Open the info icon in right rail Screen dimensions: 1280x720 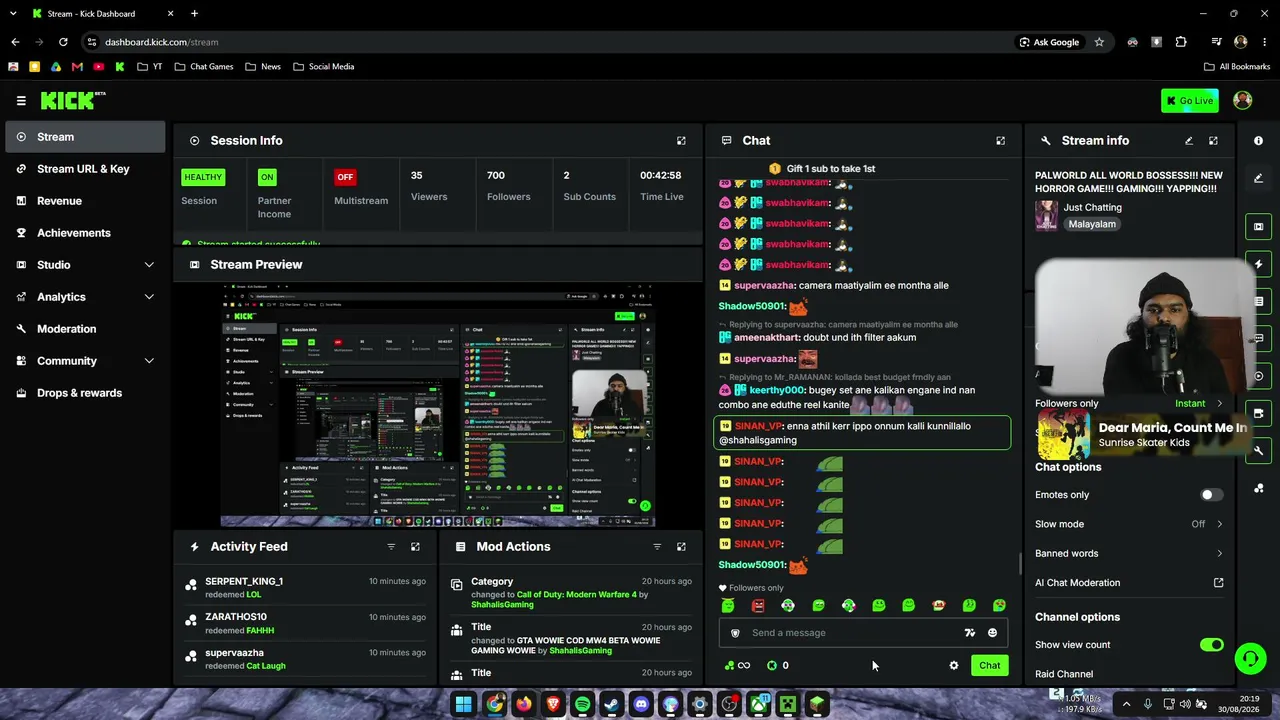1258,141
